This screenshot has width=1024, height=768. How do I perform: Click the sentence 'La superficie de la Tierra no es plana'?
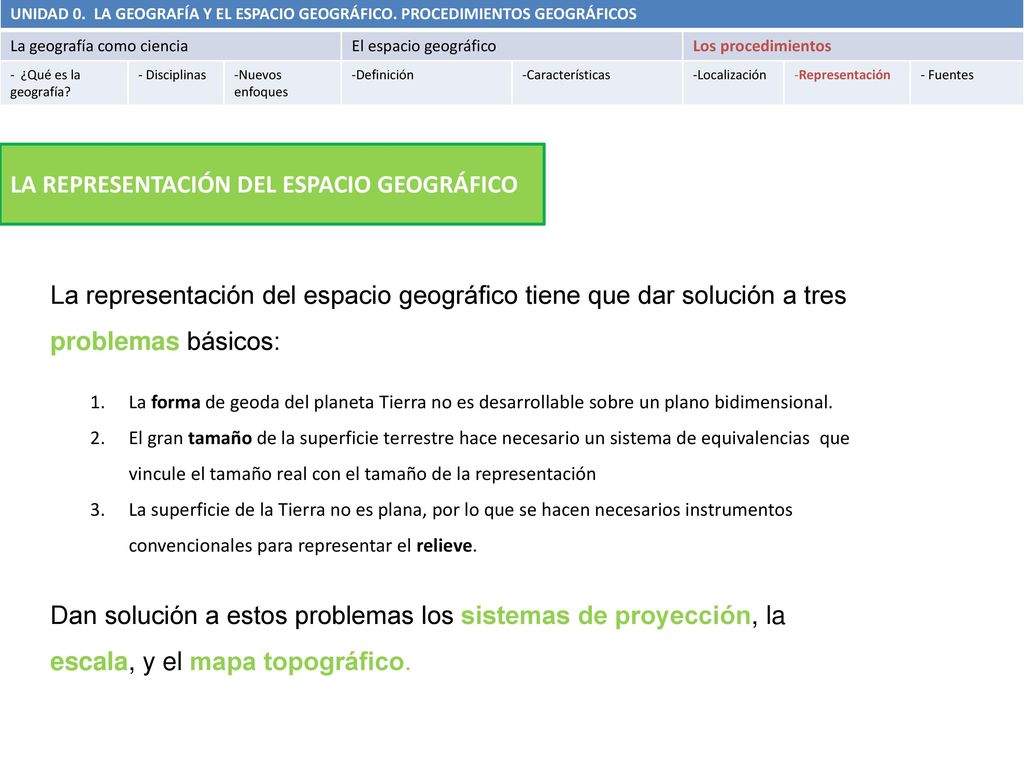coord(276,510)
